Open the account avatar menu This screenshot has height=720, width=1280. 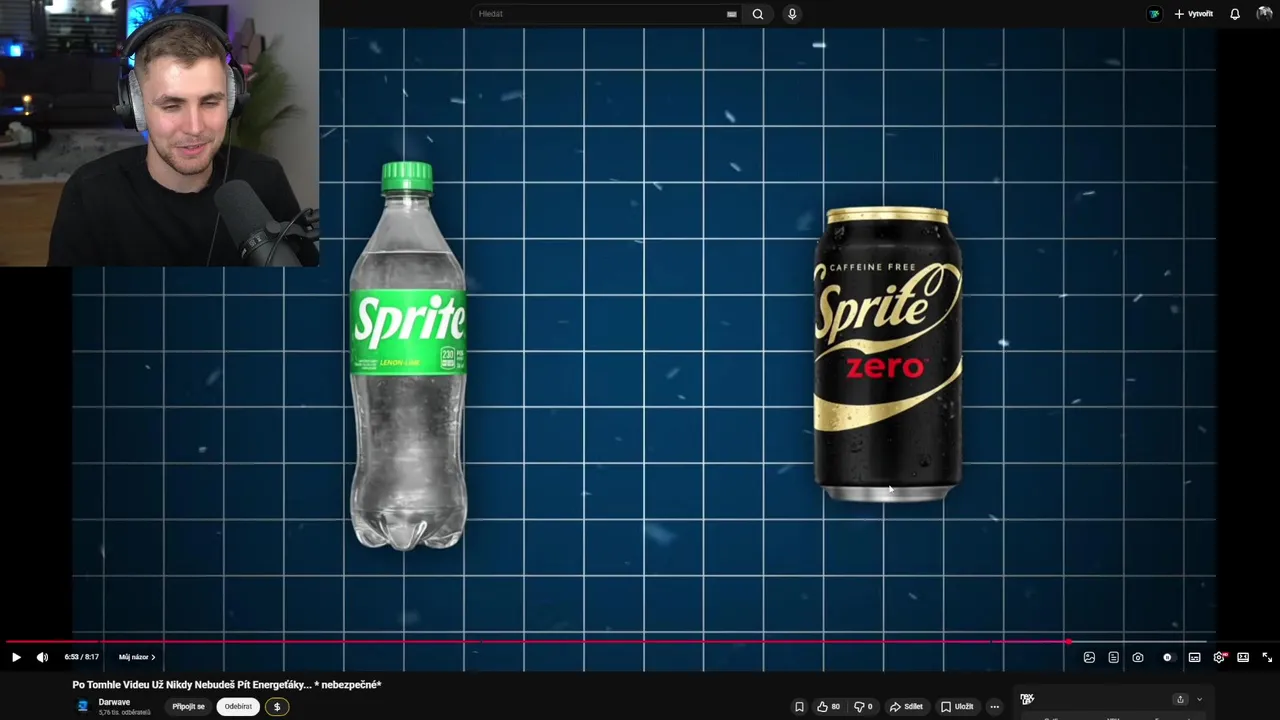[x=1265, y=14]
